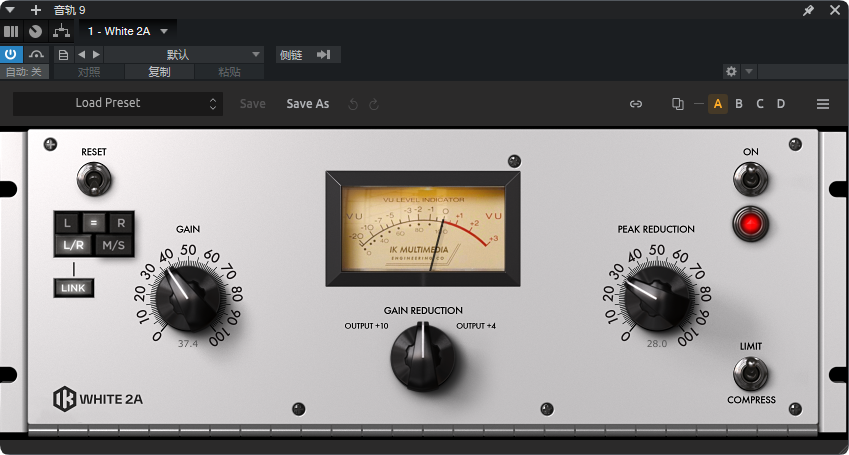
Task: Click the GAIN knob
Action: point(188,298)
